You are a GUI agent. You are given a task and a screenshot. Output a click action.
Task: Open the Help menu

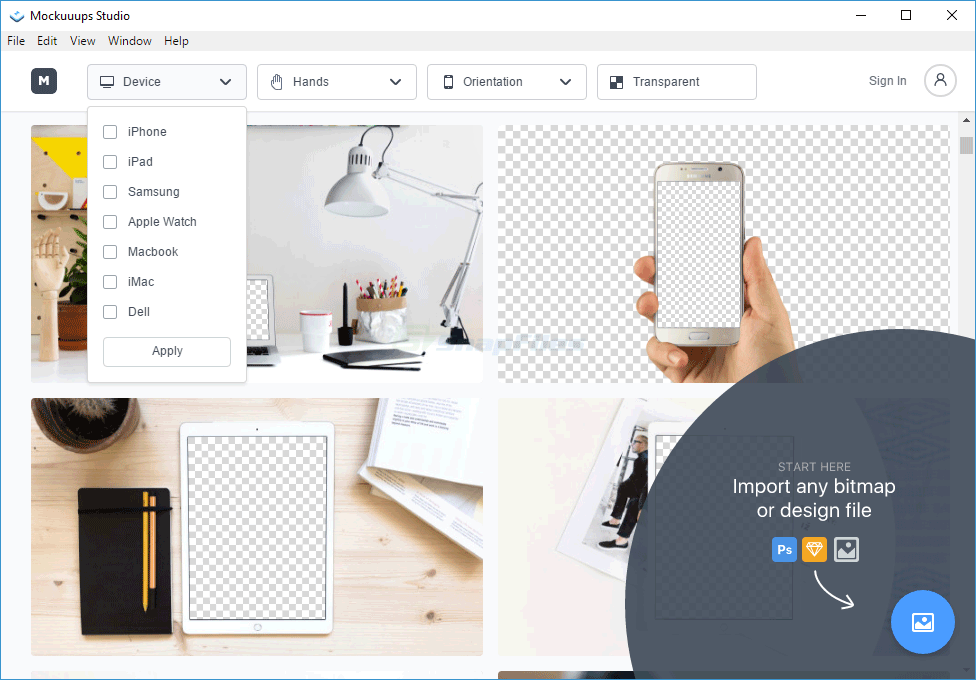pos(176,41)
